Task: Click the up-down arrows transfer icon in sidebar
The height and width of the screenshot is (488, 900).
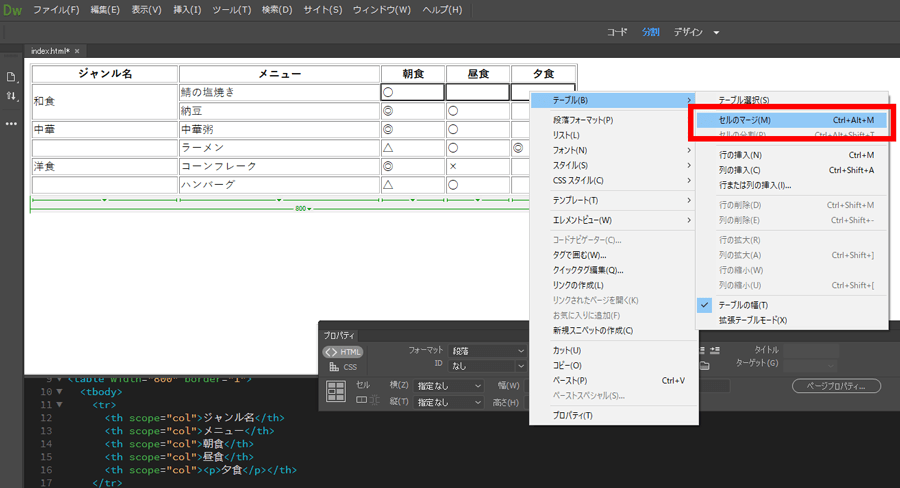Action: click(x=11, y=97)
